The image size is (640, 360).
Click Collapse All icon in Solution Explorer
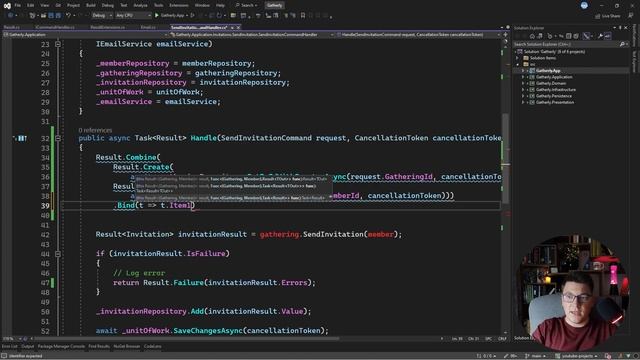click(569, 36)
